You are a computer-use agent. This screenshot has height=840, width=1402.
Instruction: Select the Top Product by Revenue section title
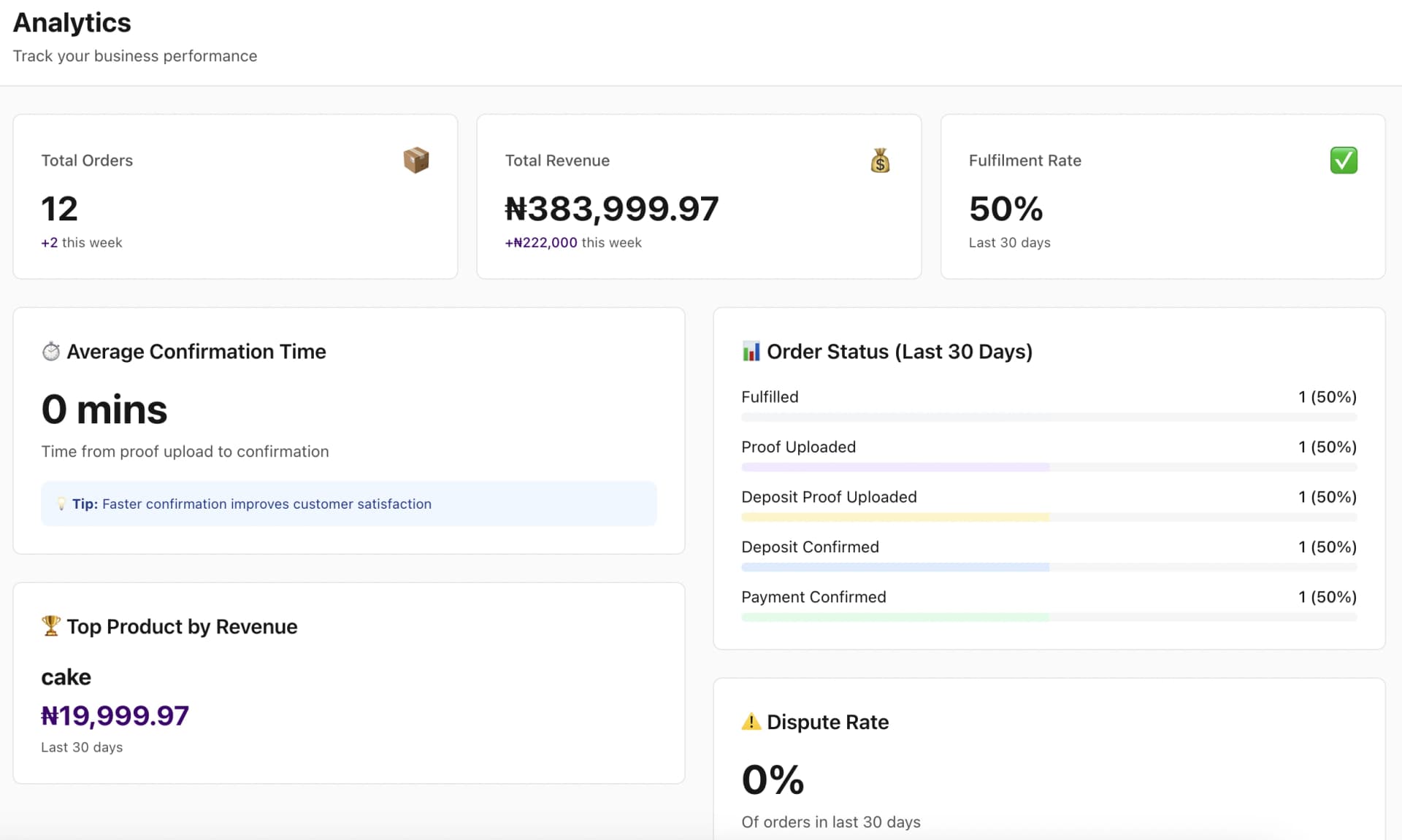pos(181,625)
